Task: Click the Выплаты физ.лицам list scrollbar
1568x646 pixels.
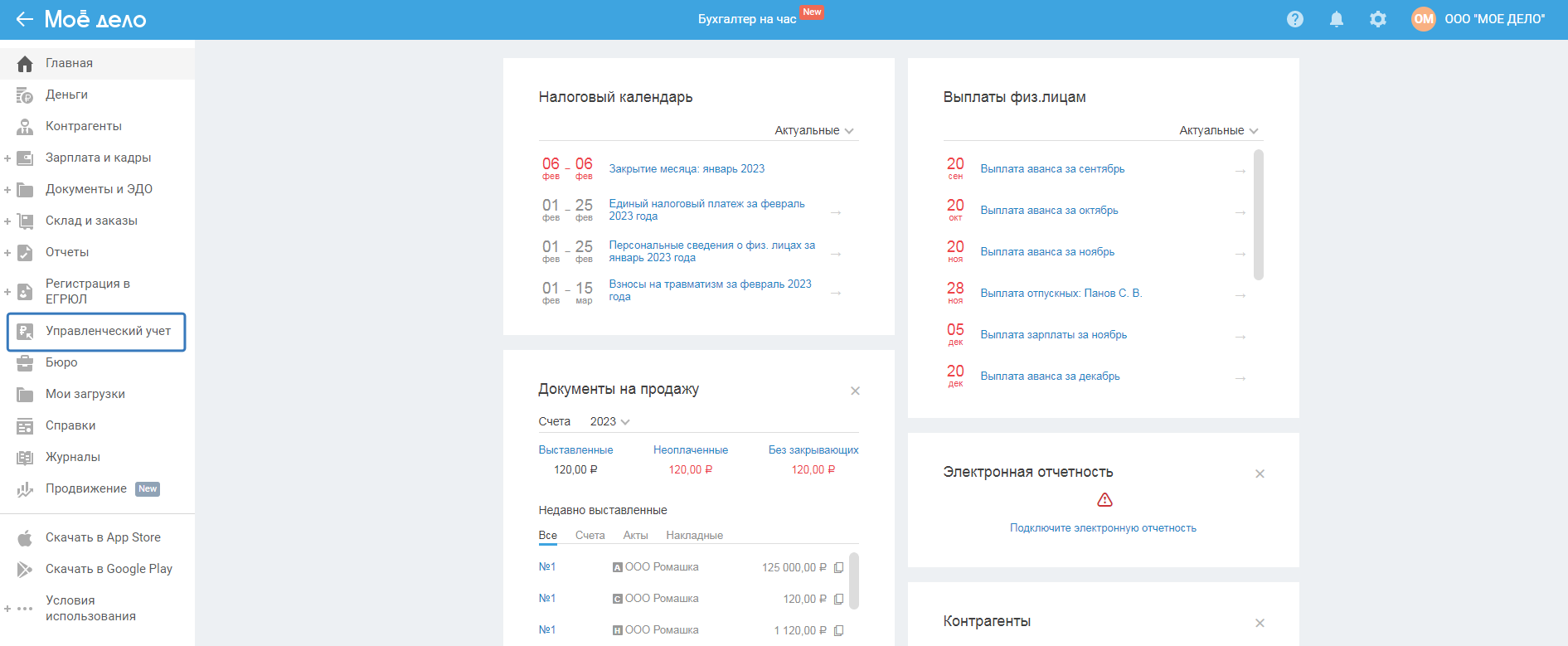Action: tap(1259, 215)
